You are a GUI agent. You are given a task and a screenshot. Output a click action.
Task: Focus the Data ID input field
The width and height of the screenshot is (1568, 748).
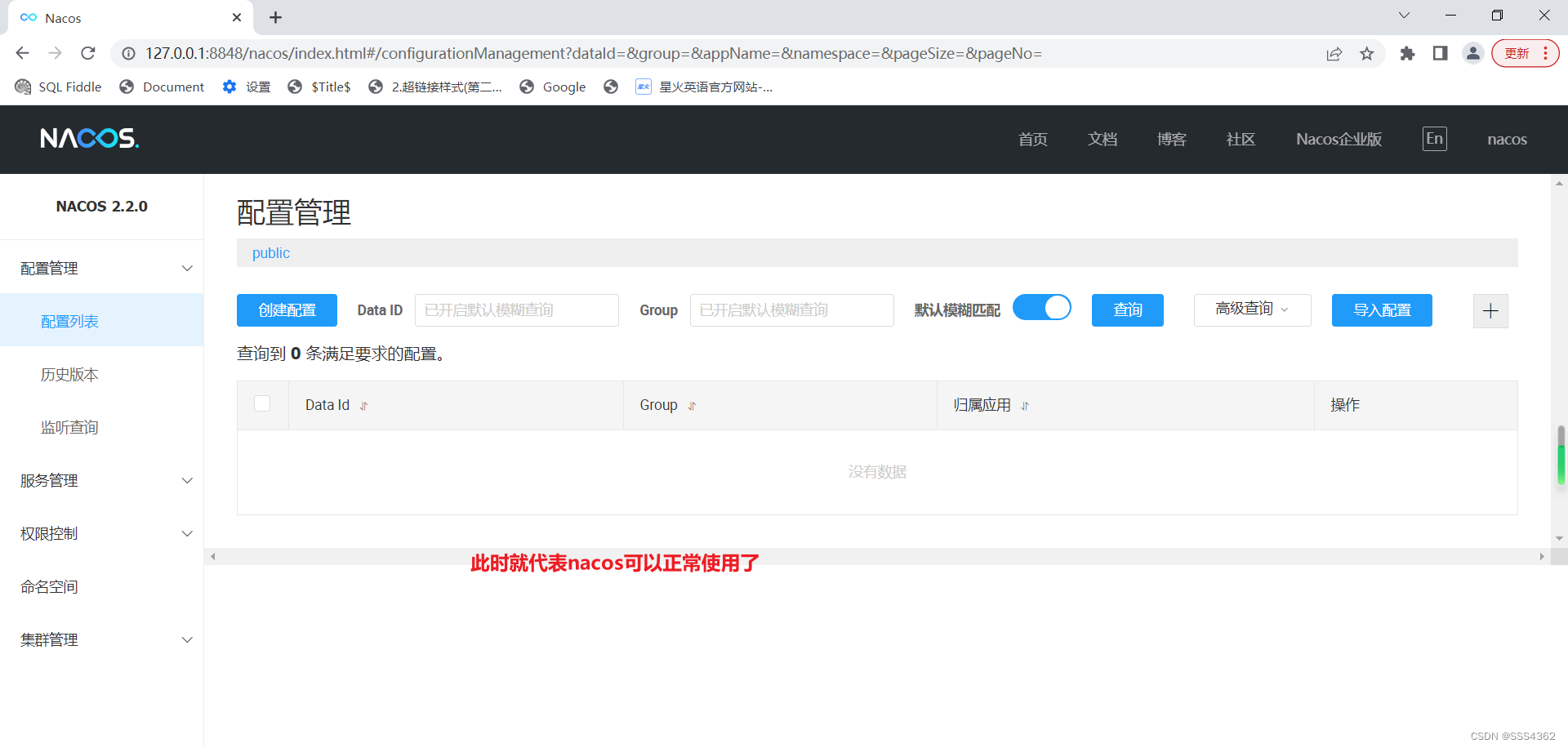click(516, 310)
